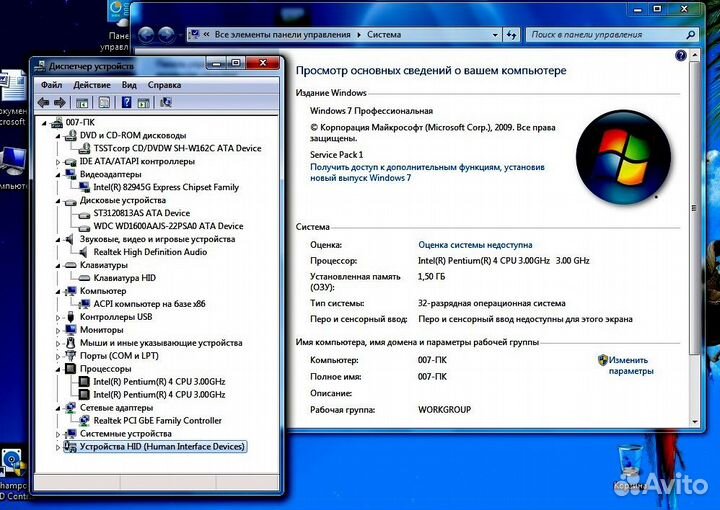Click System window scrollbar up arrow
Screen dimensions: 720x510
[694, 55]
